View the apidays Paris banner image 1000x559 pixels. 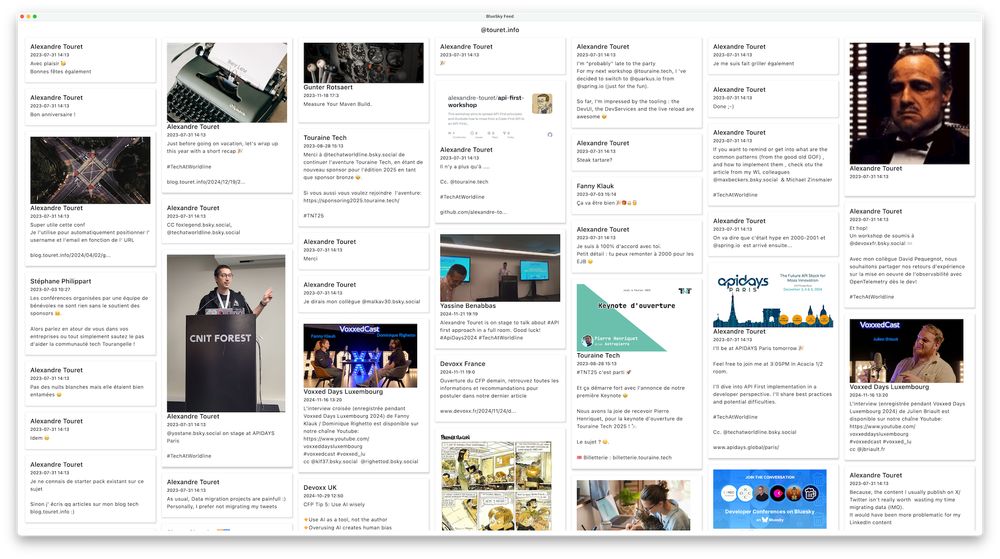tap(772, 298)
